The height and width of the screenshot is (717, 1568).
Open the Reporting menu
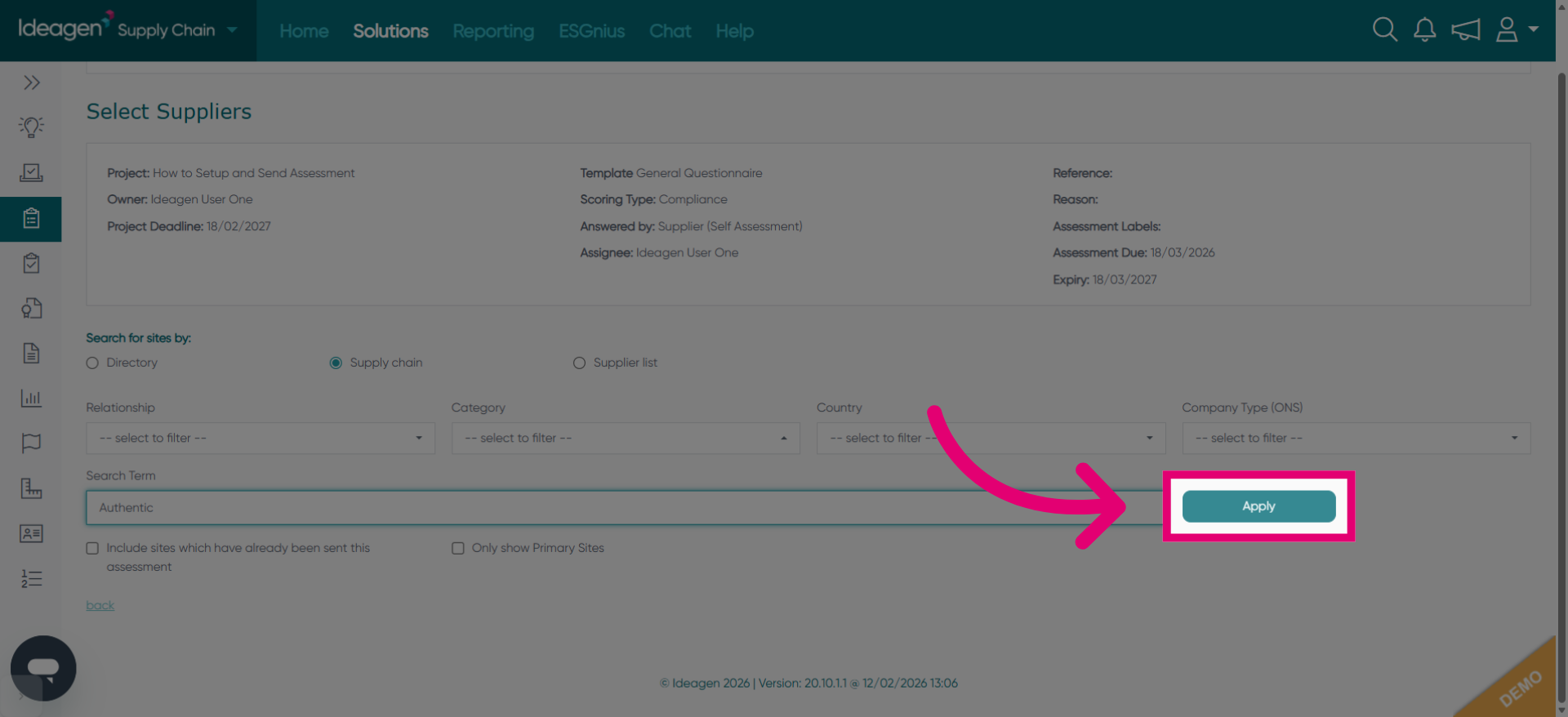click(493, 31)
